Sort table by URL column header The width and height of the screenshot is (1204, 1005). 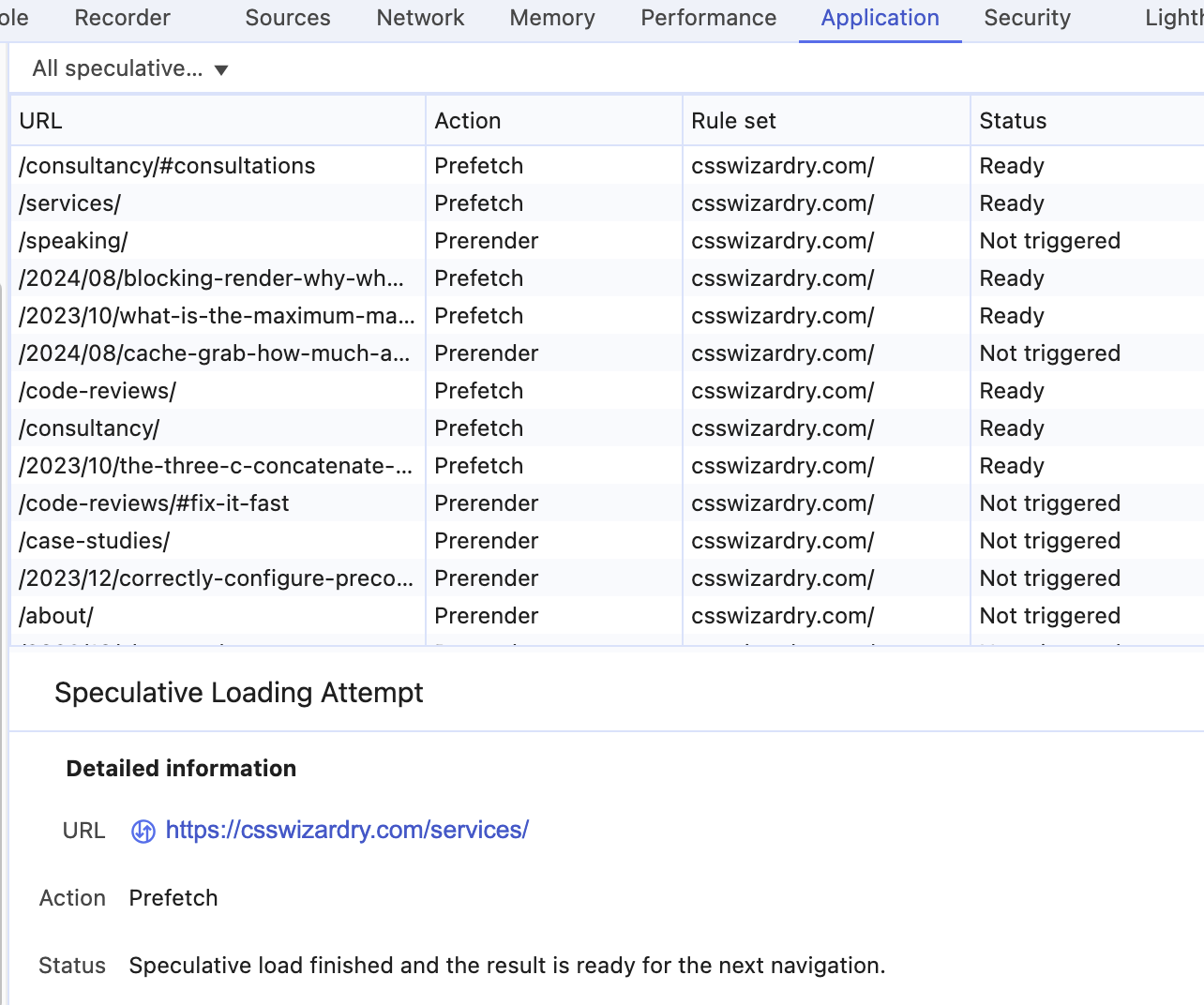coord(218,120)
